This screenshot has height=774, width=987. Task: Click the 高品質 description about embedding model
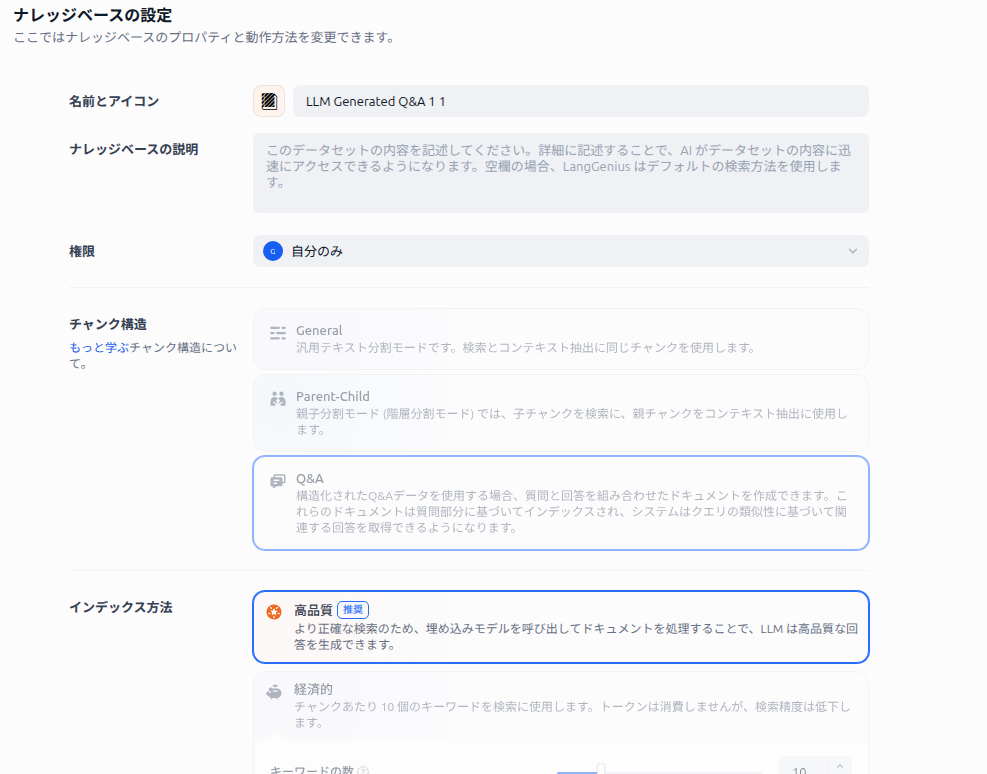pyautogui.click(x=576, y=636)
